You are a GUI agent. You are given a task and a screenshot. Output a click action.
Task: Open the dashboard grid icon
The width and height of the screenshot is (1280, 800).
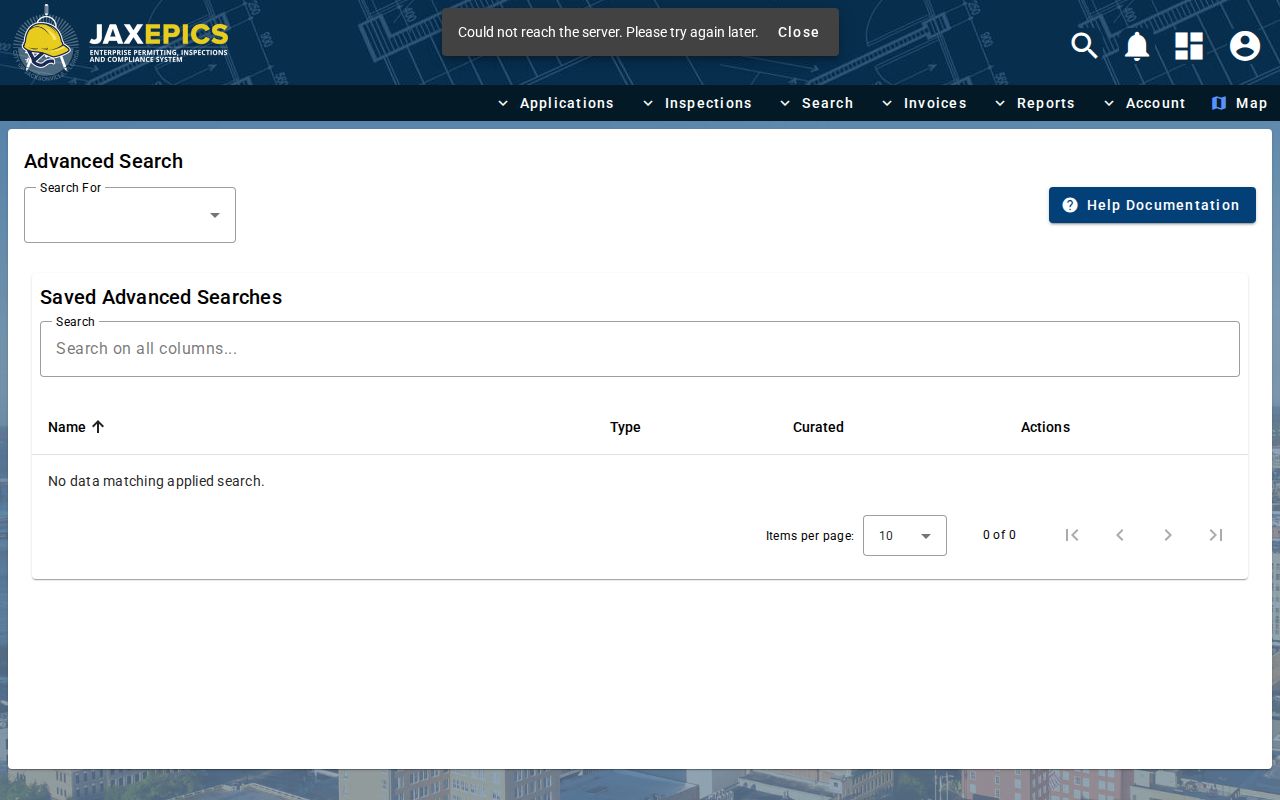(x=1189, y=46)
